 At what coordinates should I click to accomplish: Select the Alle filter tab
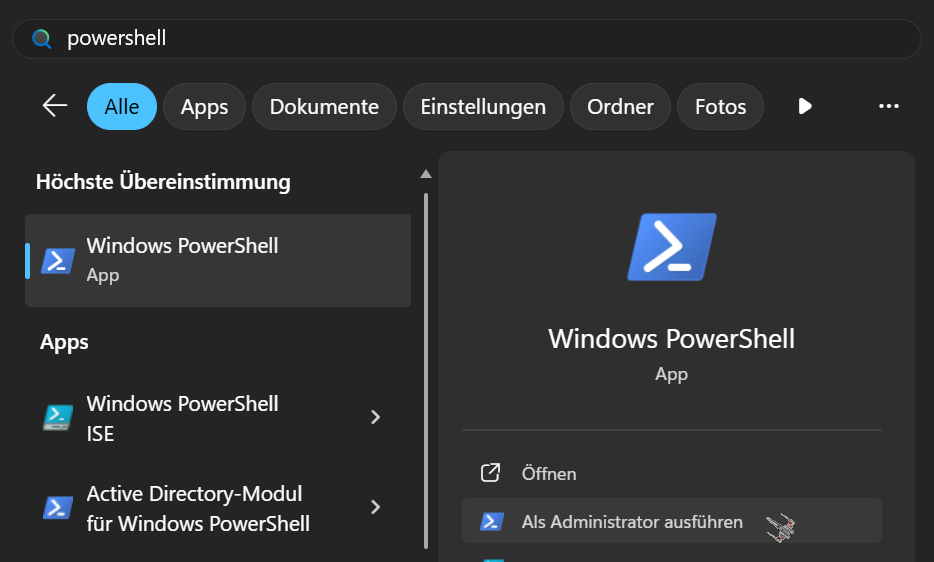[x=122, y=107]
